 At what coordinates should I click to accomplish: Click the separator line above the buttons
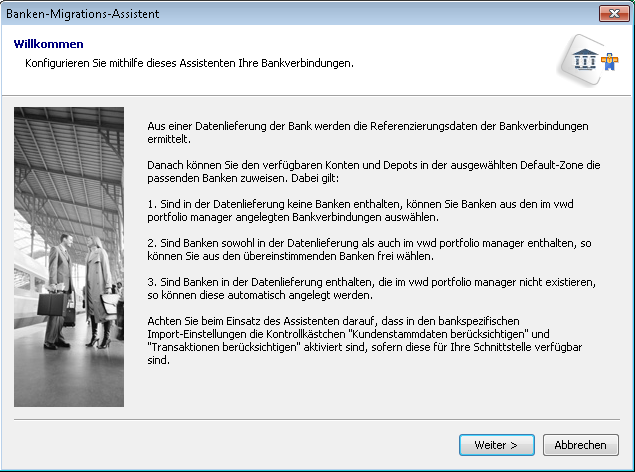[x=317, y=419]
